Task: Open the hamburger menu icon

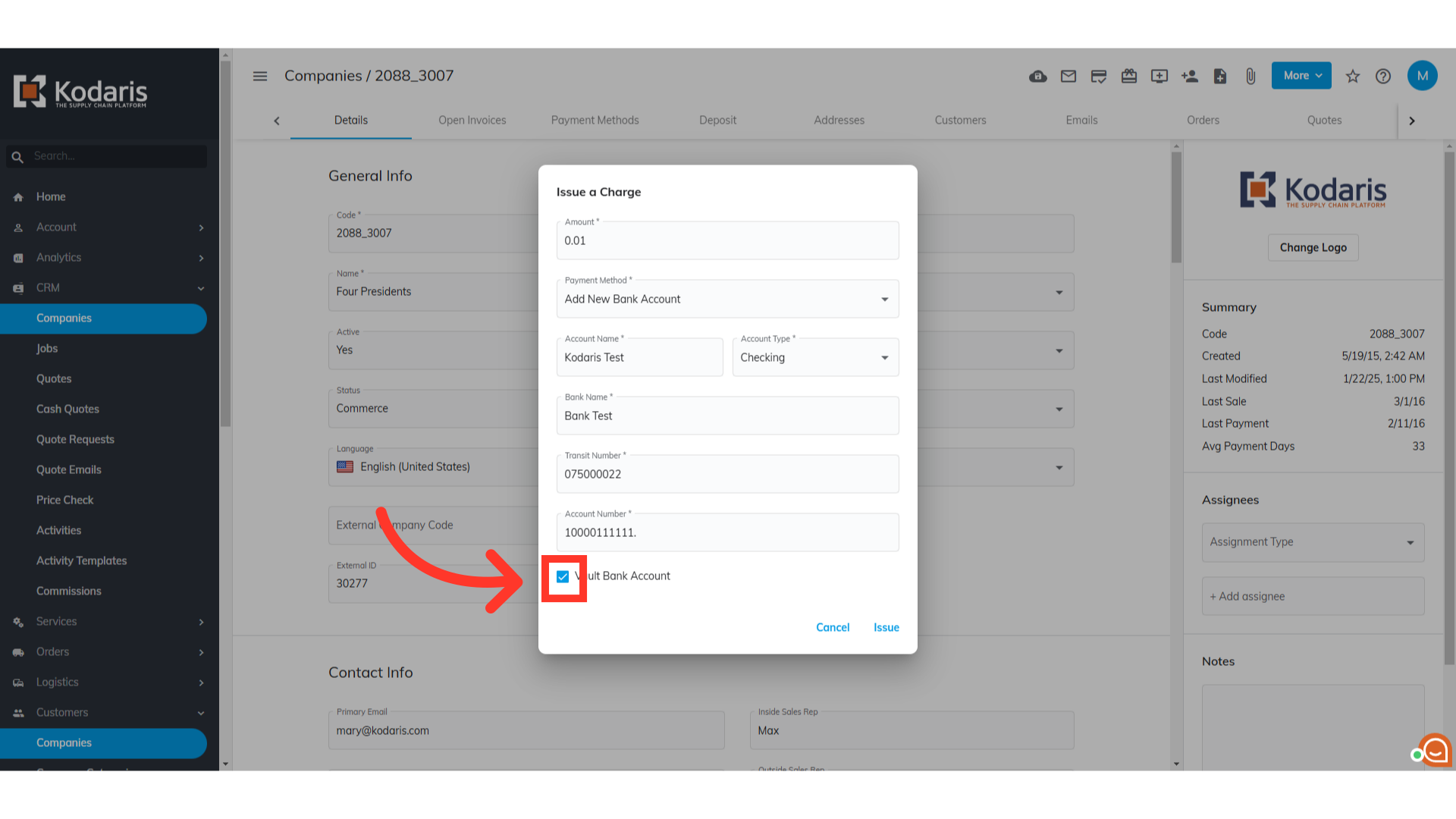Action: [x=260, y=76]
